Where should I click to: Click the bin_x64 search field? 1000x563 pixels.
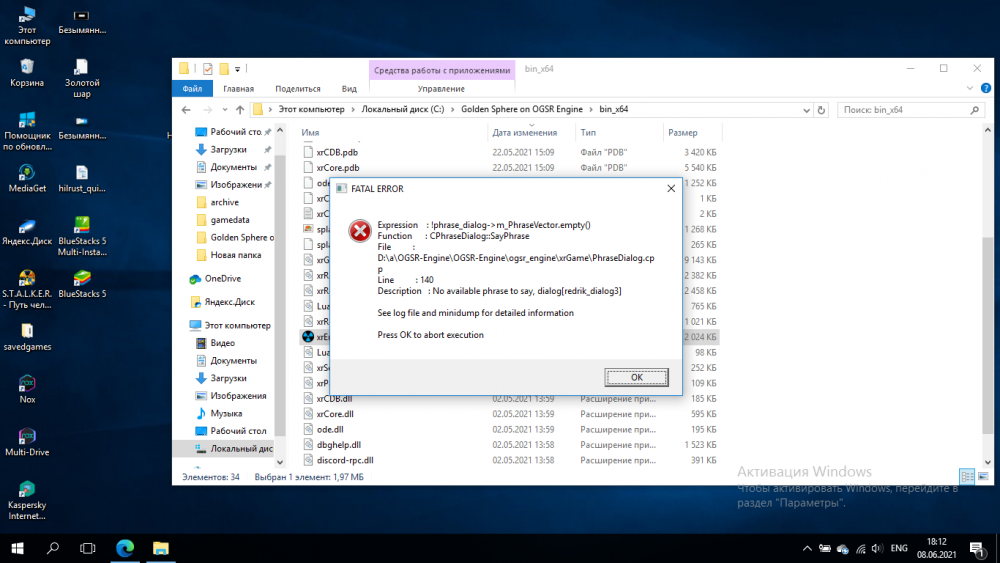905,109
